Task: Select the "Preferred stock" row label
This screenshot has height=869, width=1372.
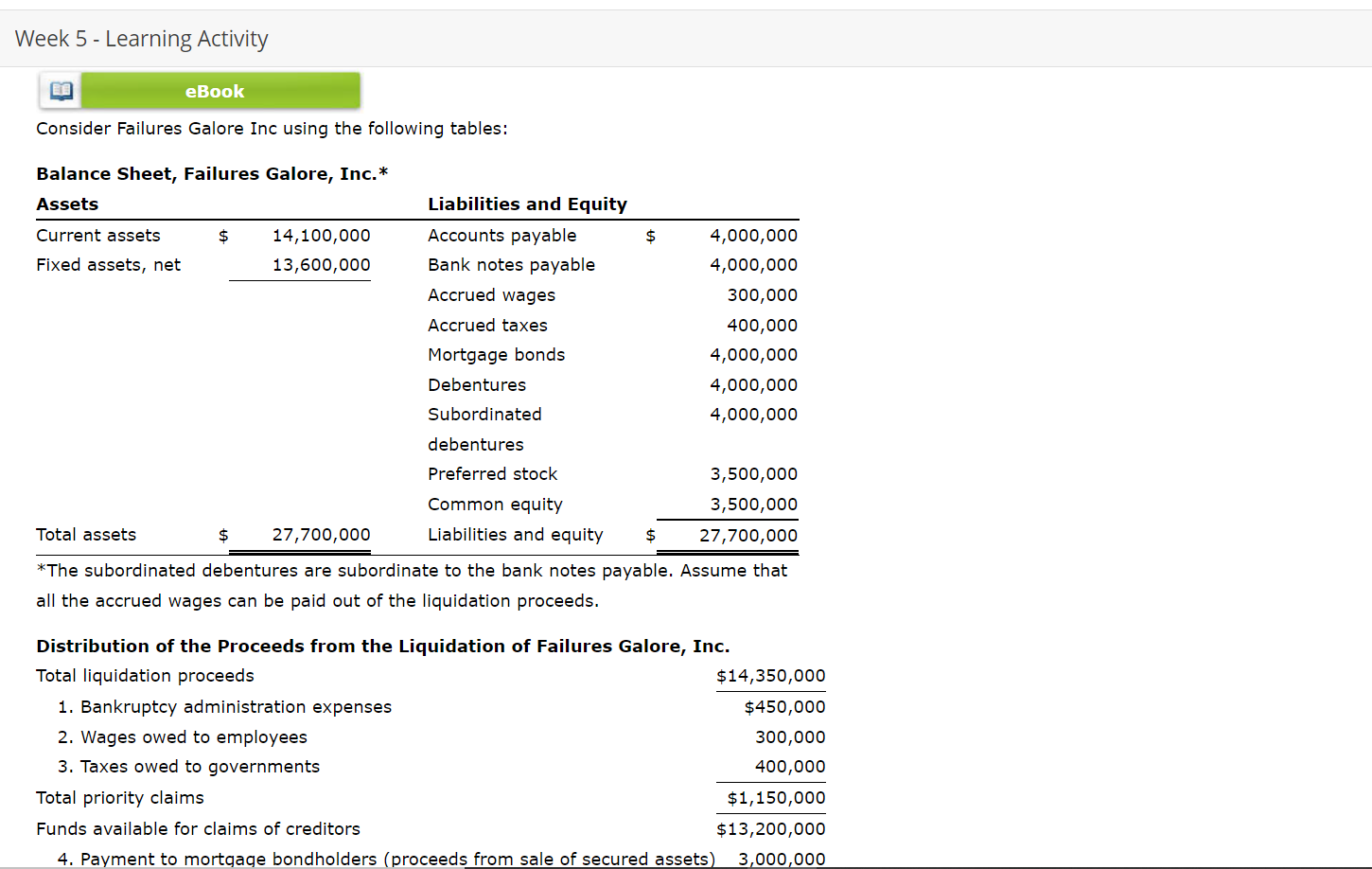Action: 492,474
